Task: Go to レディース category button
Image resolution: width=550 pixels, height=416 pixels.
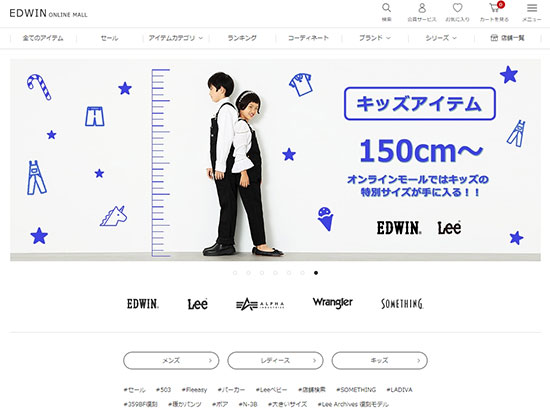Action: (x=275, y=360)
